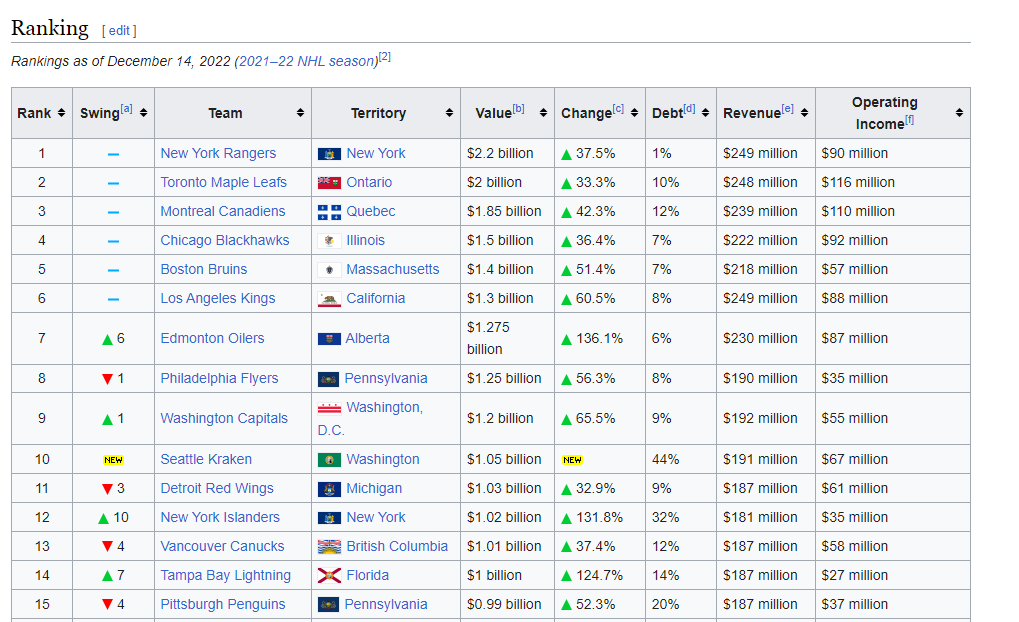Click the Massachusetts territory link

pyautogui.click(x=392, y=270)
